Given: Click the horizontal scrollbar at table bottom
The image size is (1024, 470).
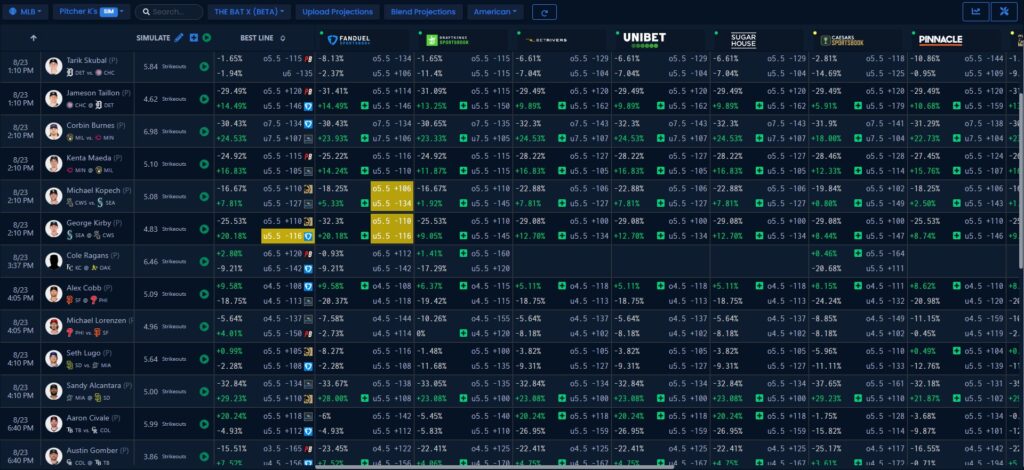Looking at the screenshot, I should (494, 466).
